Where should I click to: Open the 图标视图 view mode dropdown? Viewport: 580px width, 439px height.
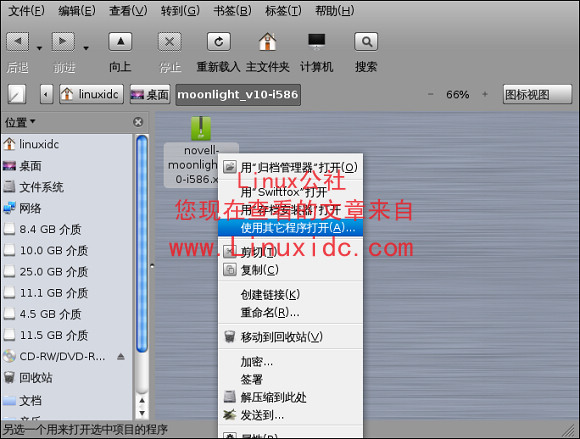tap(537, 95)
